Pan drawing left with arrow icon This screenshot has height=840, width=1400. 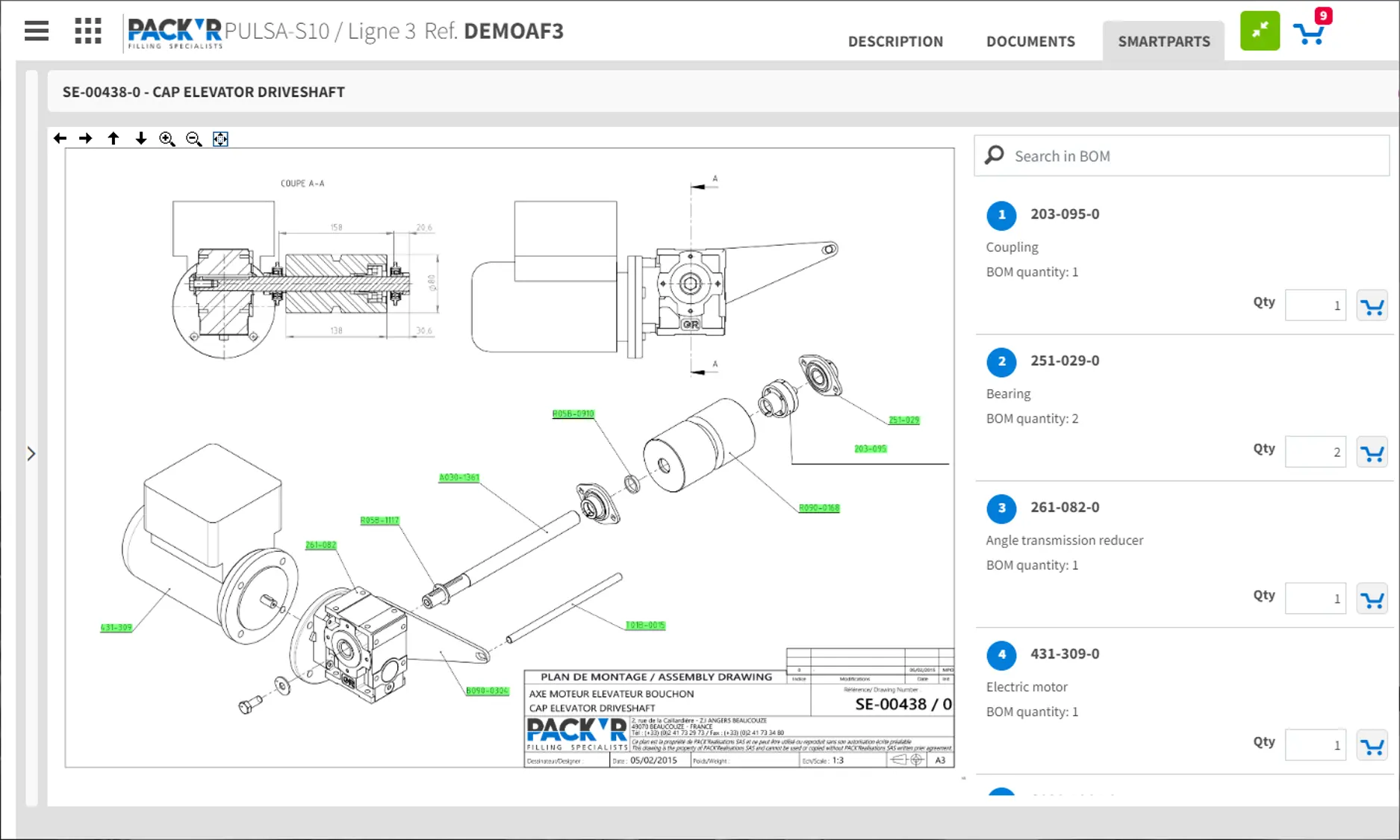[x=60, y=139]
